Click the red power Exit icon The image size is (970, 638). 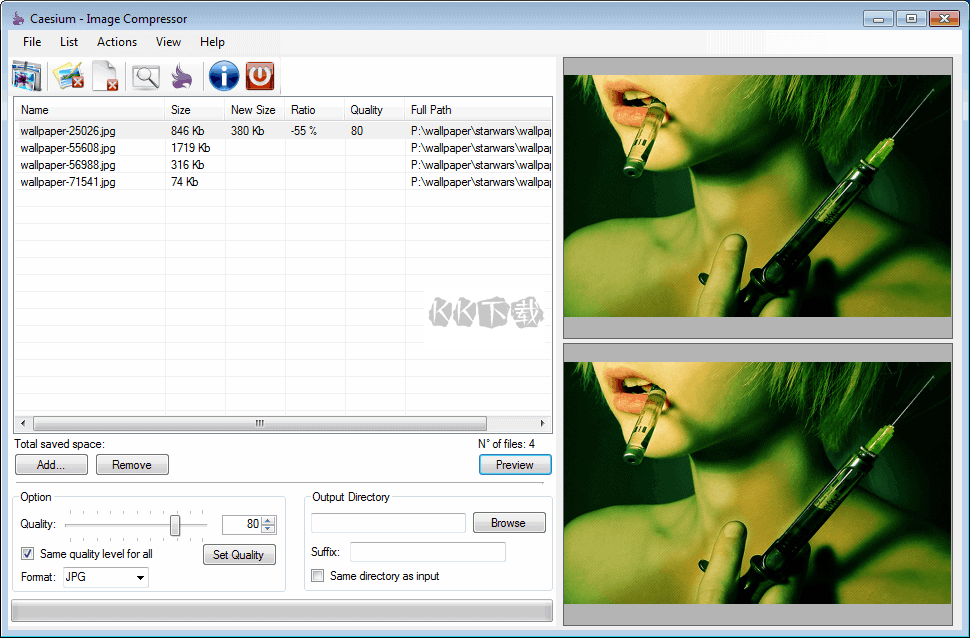(260, 76)
